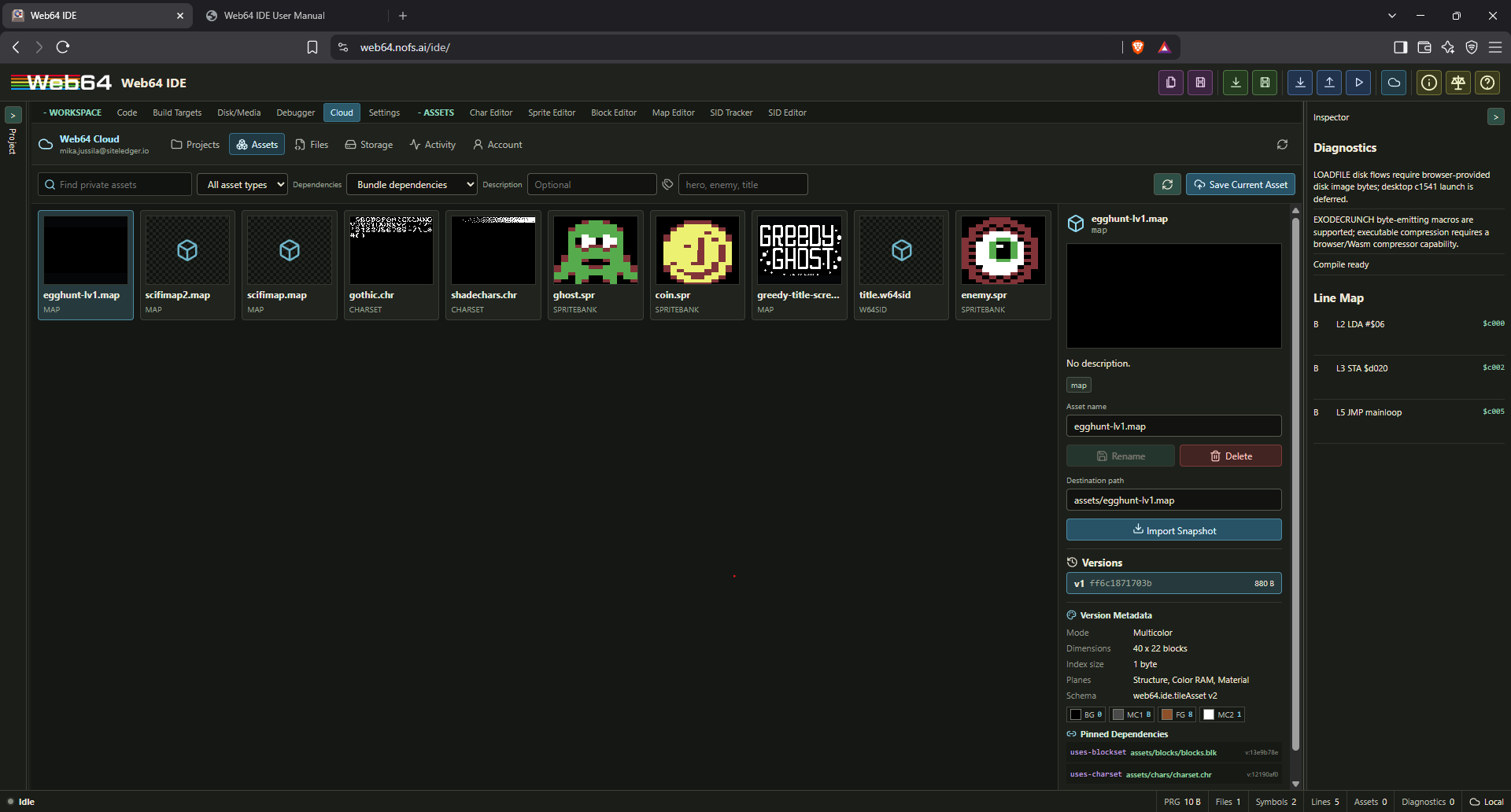1511x812 pixels.
Task: Click the balance scales license icon
Action: point(1458,83)
